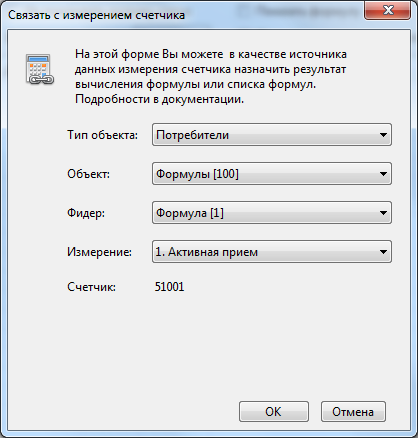
Task: Expand the arrow beside Формула [1]
Action: pyautogui.click(x=383, y=213)
